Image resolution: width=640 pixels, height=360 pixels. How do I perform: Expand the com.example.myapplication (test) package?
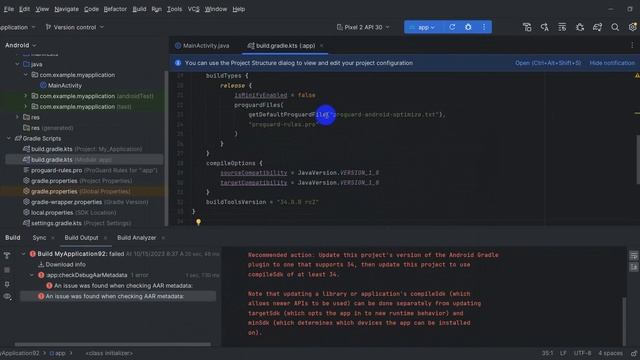26,107
